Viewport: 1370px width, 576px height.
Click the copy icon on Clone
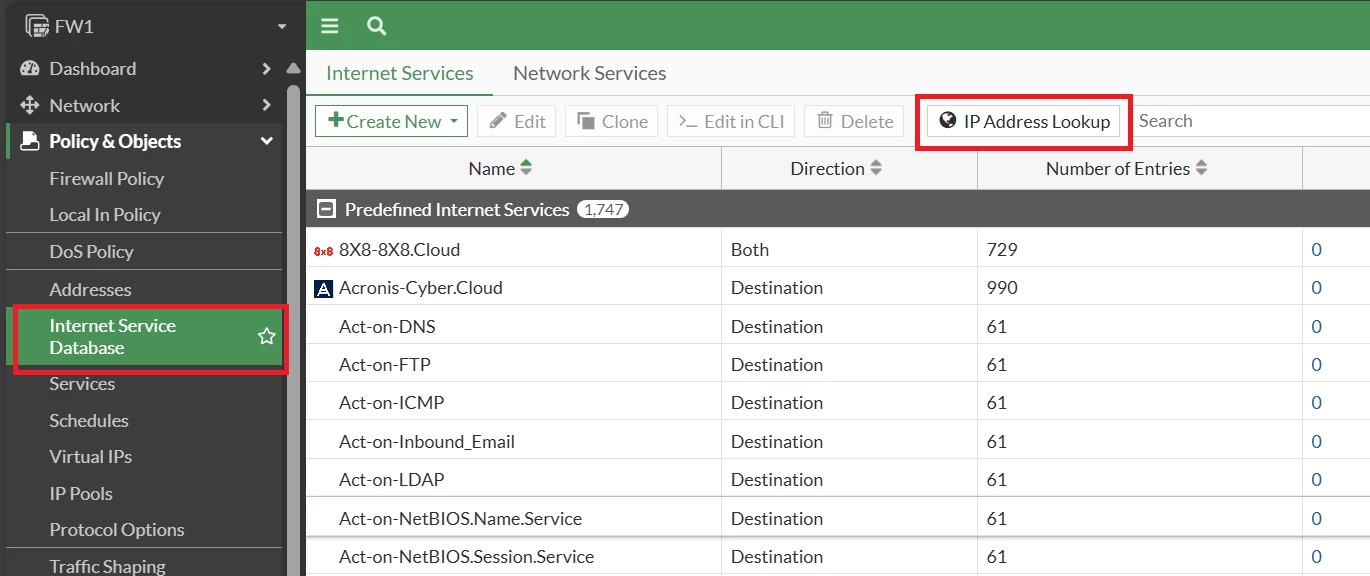click(586, 121)
